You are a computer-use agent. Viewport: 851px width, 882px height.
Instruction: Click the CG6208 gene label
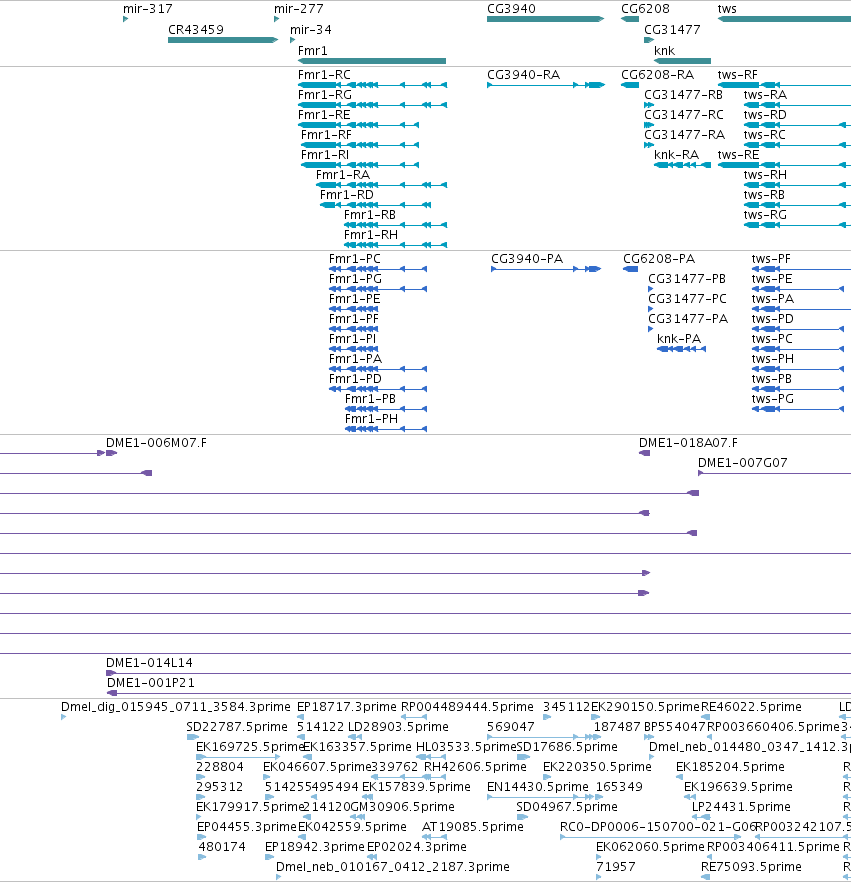point(646,8)
